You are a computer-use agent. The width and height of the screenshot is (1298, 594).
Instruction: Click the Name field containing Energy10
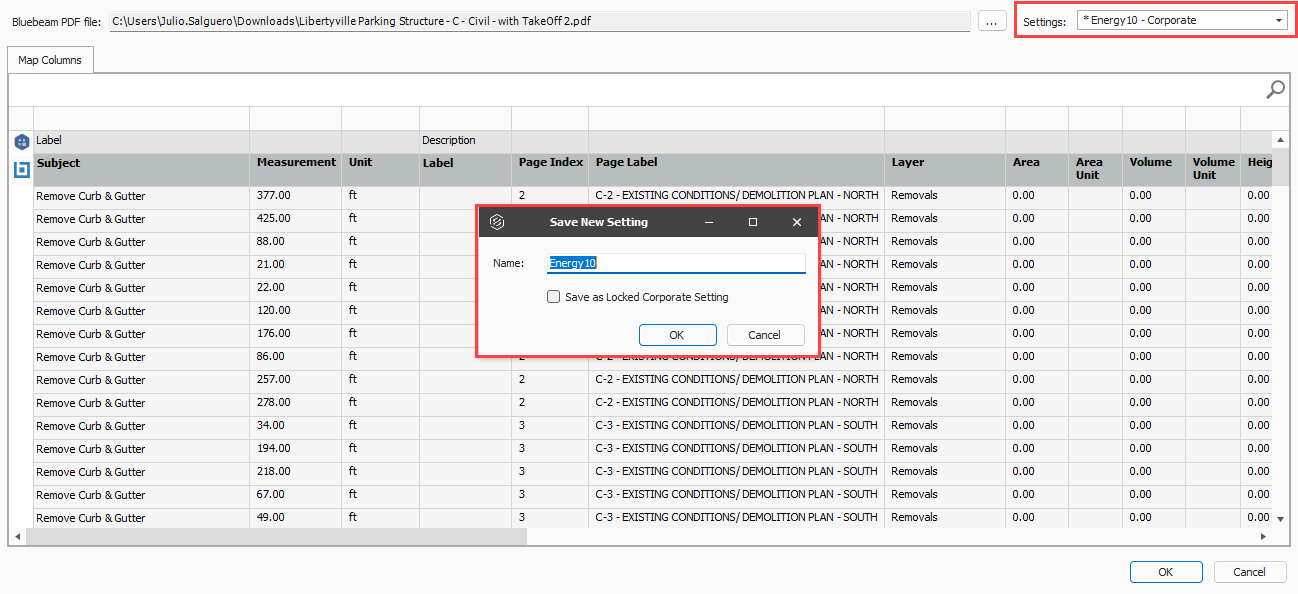(676, 264)
